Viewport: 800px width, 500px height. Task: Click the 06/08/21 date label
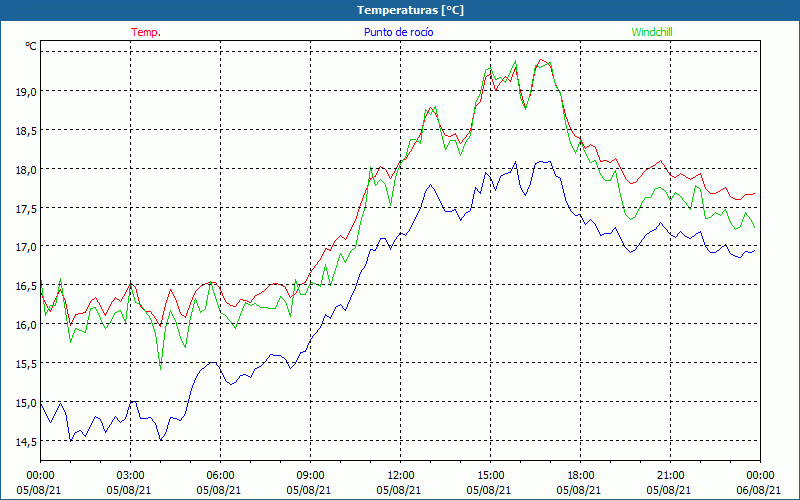[x=759, y=490]
